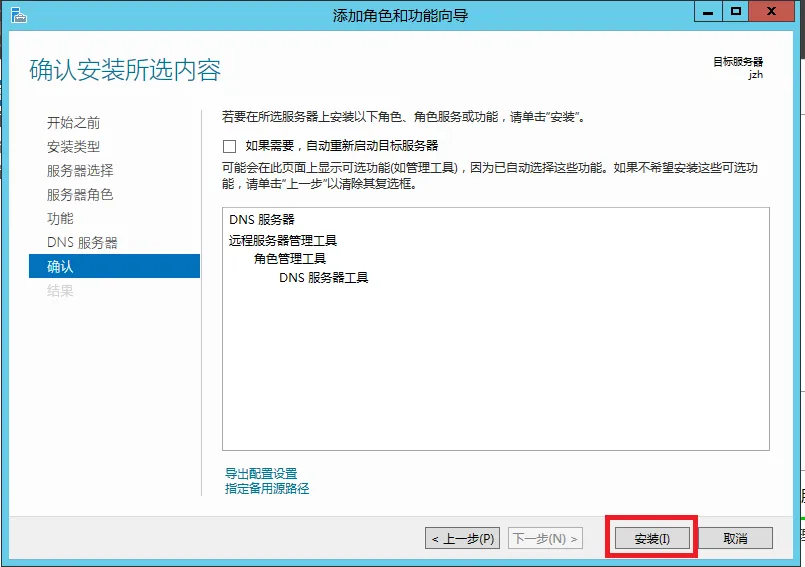The image size is (805, 567).
Task: Enable automatic restart of target server checkbox
Action: click(229, 146)
